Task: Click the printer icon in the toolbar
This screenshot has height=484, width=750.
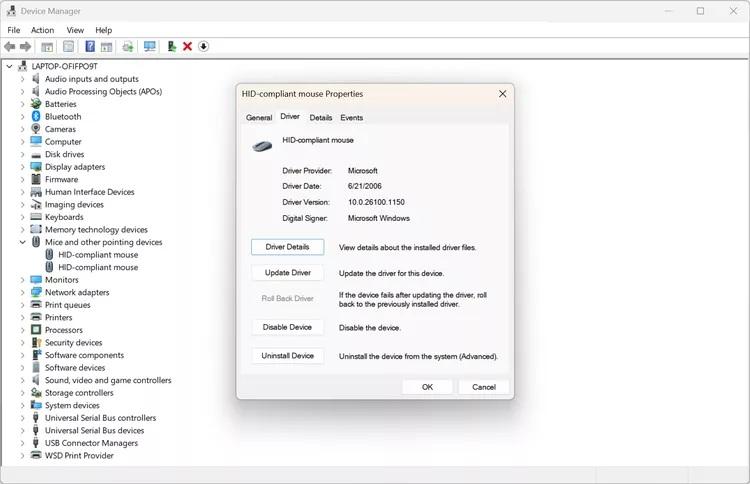Action: 128,46
